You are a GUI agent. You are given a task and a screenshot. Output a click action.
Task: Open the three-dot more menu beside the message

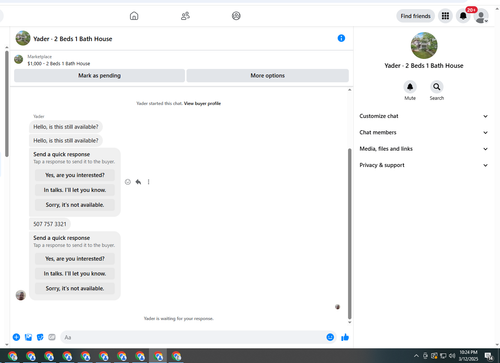click(148, 182)
